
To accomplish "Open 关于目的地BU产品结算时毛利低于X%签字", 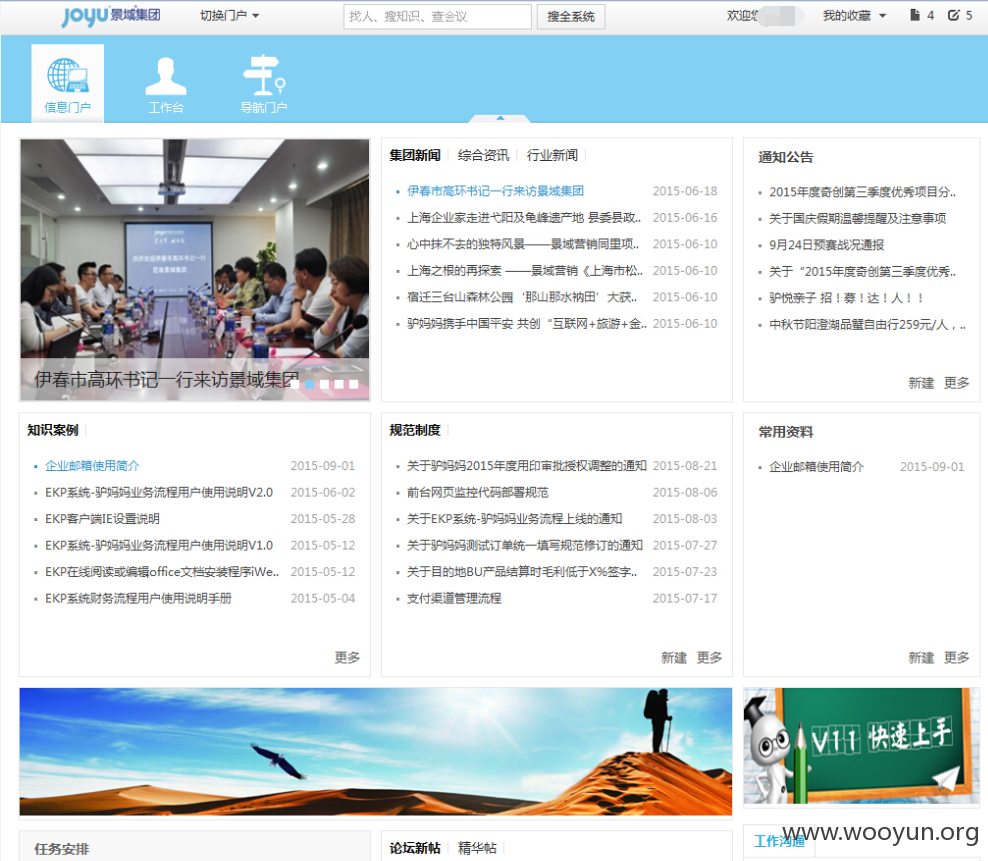I will (x=522, y=572).
